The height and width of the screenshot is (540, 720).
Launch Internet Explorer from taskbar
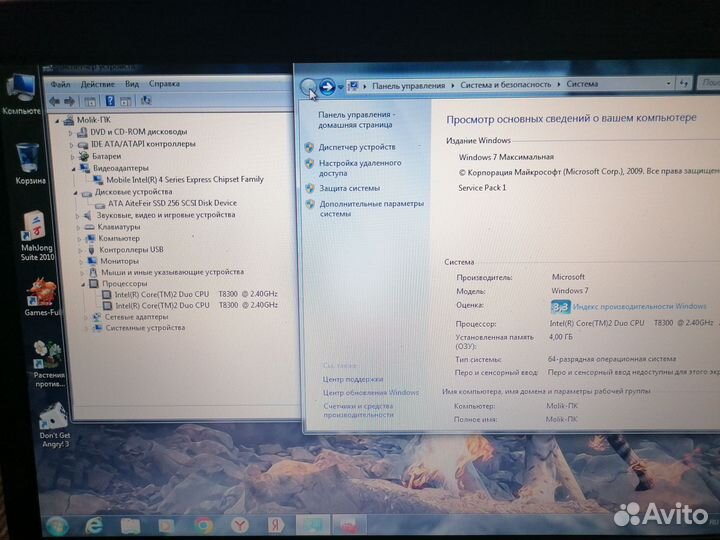click(x=94, y=525)
